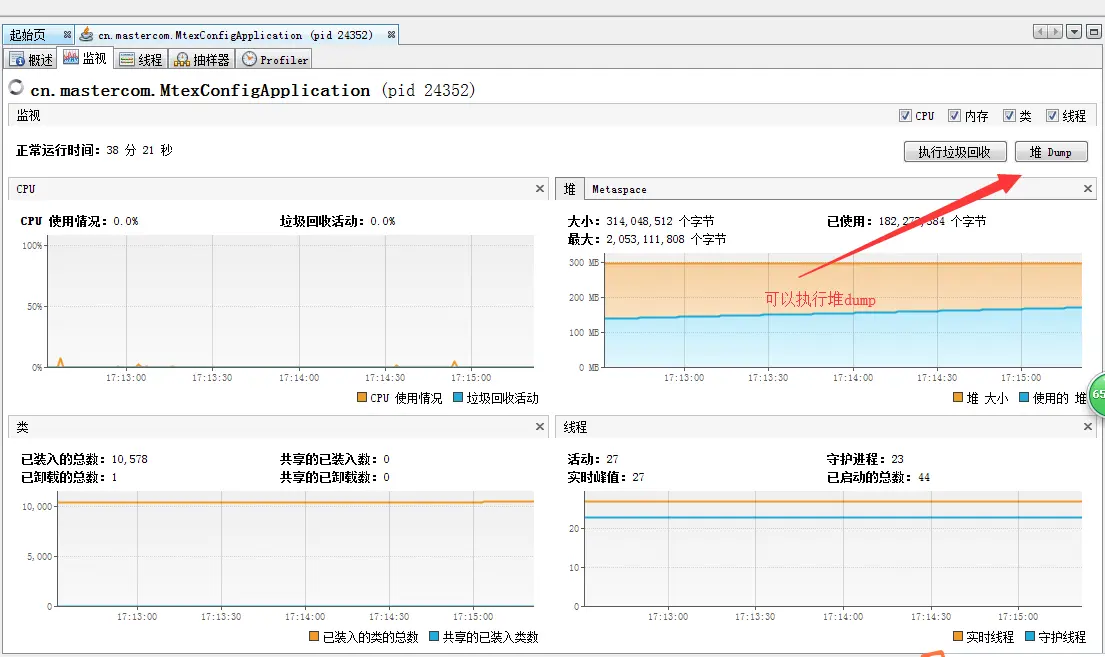Switch to the 概述 overview tab
1105x657 pixels.
(x=31, y=59)
